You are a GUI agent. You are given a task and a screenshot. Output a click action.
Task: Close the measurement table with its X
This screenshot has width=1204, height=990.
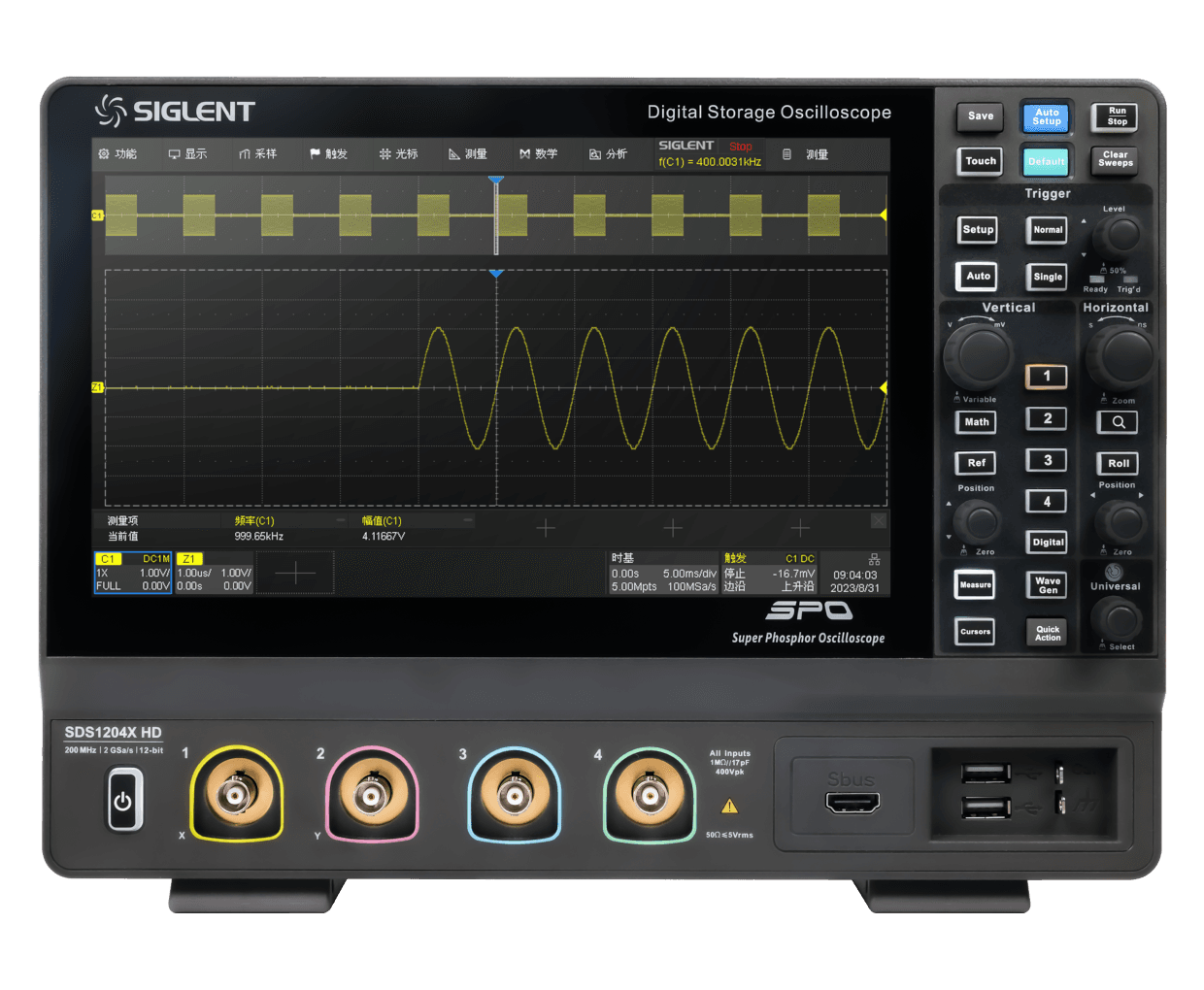(x=879, y=520)
